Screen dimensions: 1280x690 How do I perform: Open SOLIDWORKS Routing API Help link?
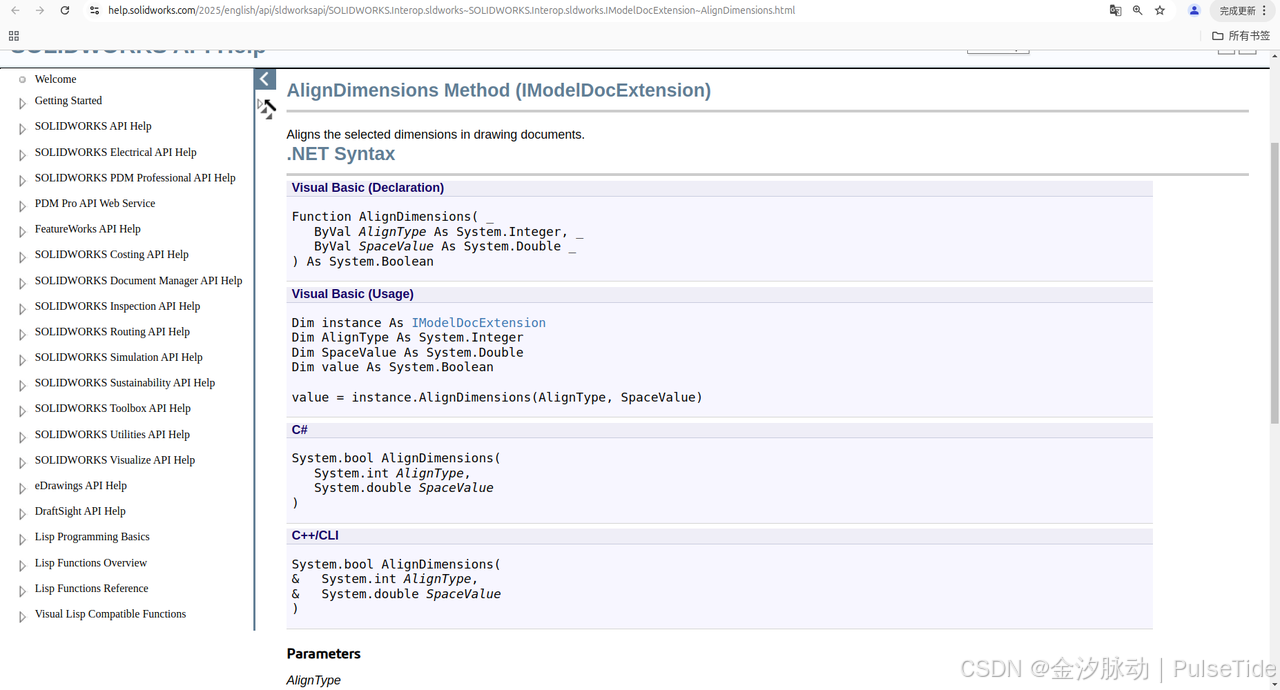click(x=112, y=332)
